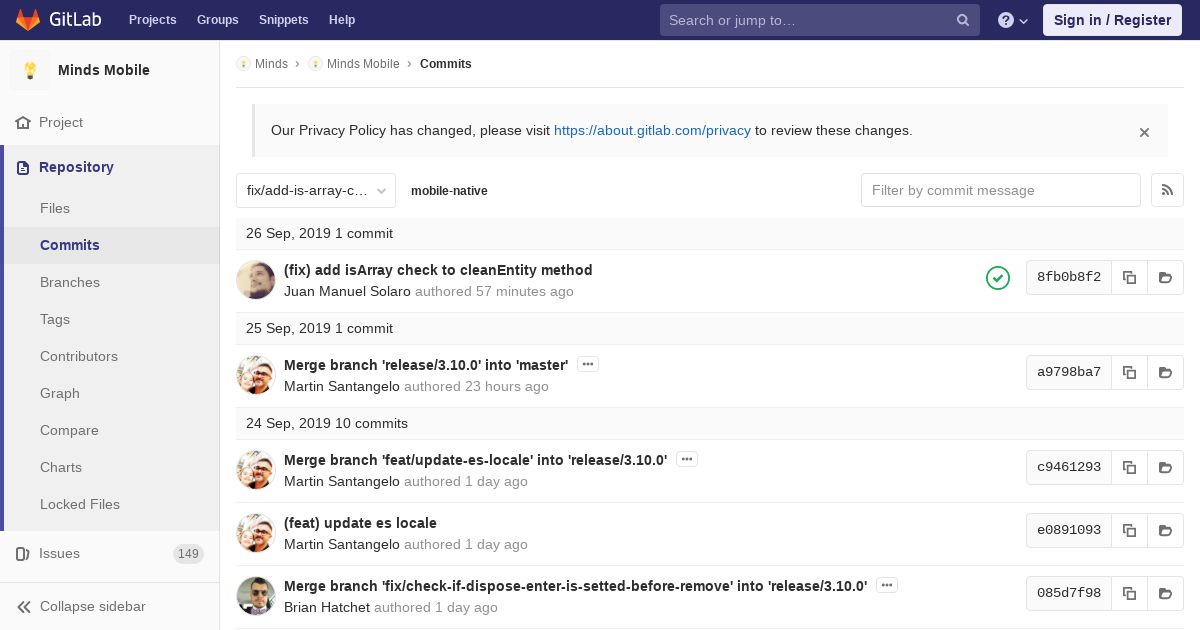
Task: Follow the about.gitlab.com/privacy link
Action: click(x=652, y=130)
